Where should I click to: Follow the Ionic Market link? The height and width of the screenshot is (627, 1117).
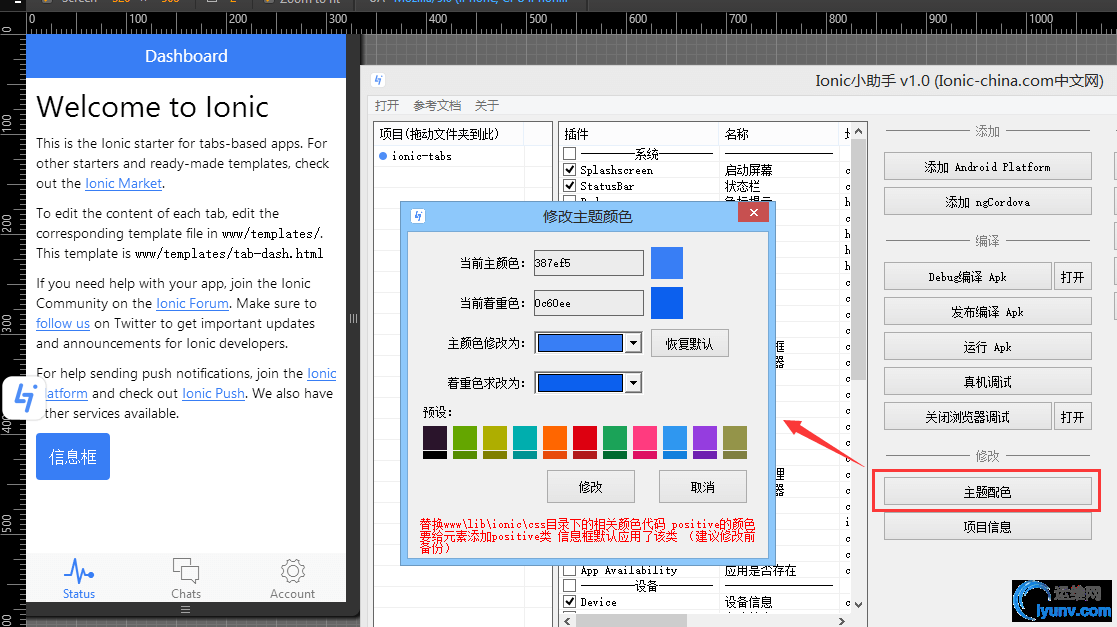123,183
